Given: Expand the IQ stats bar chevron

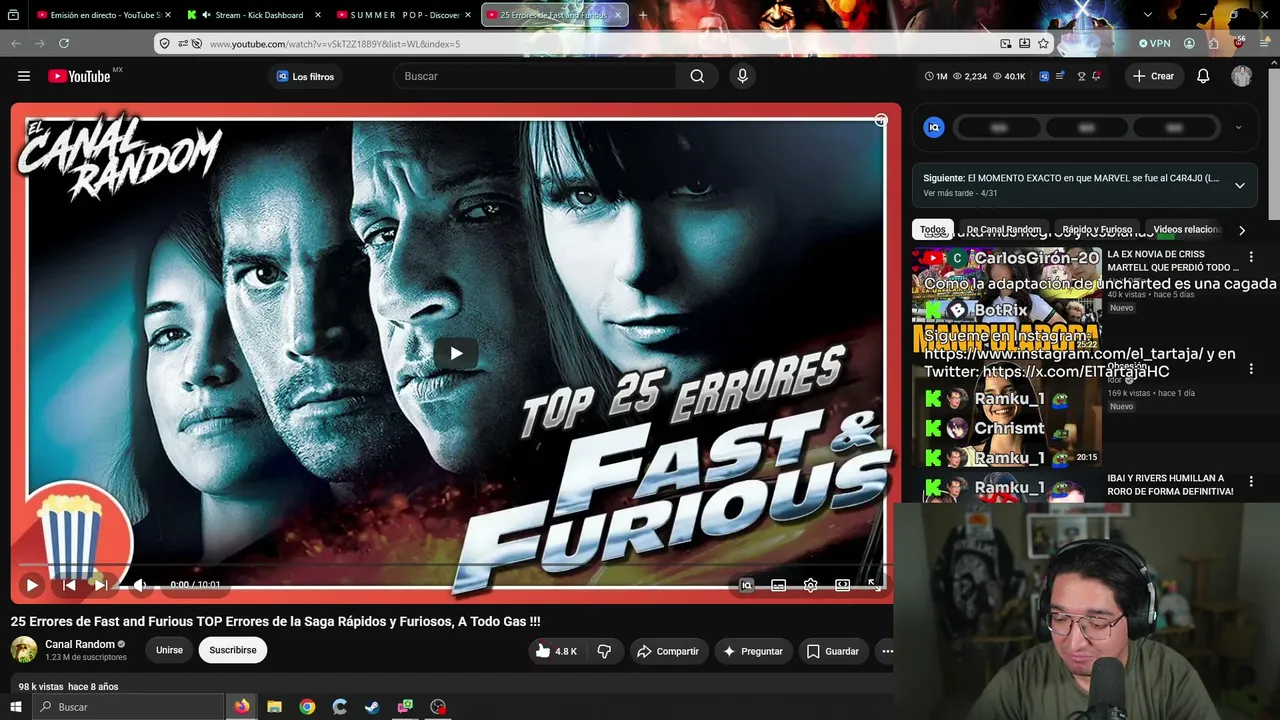Looking at the screenshot, I should click(1238, 127).
